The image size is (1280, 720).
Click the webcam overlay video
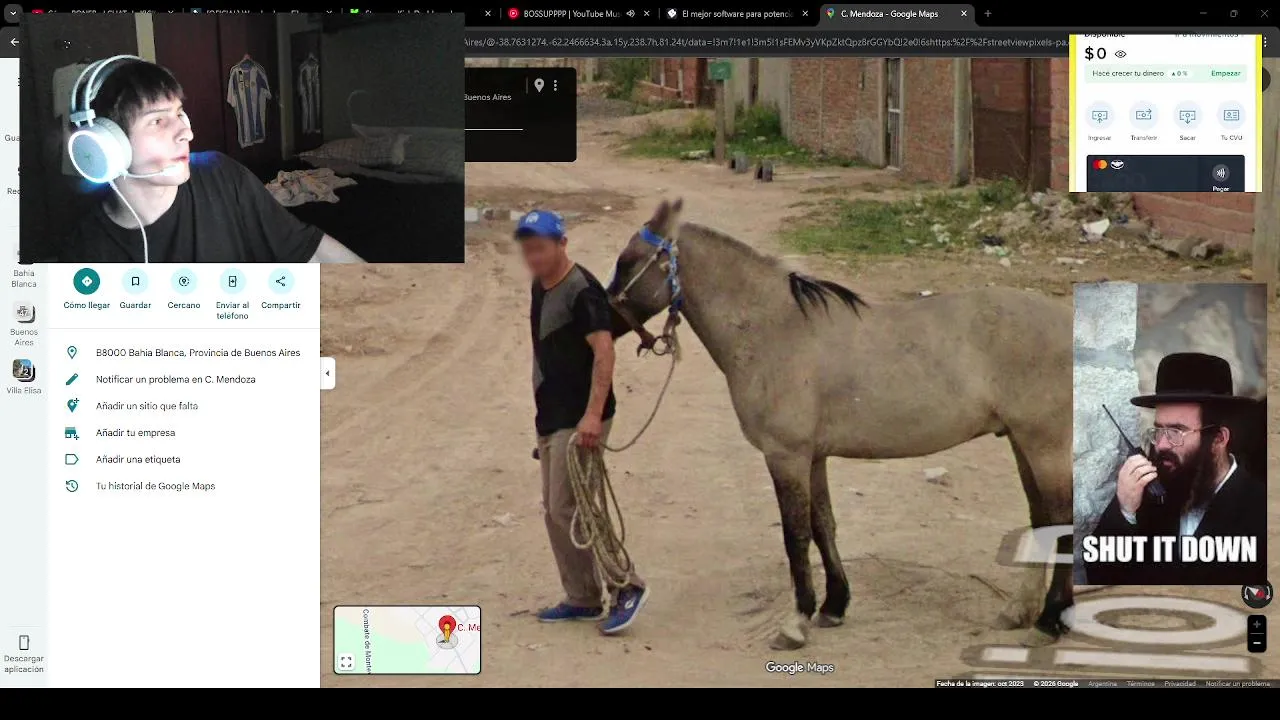242,138
